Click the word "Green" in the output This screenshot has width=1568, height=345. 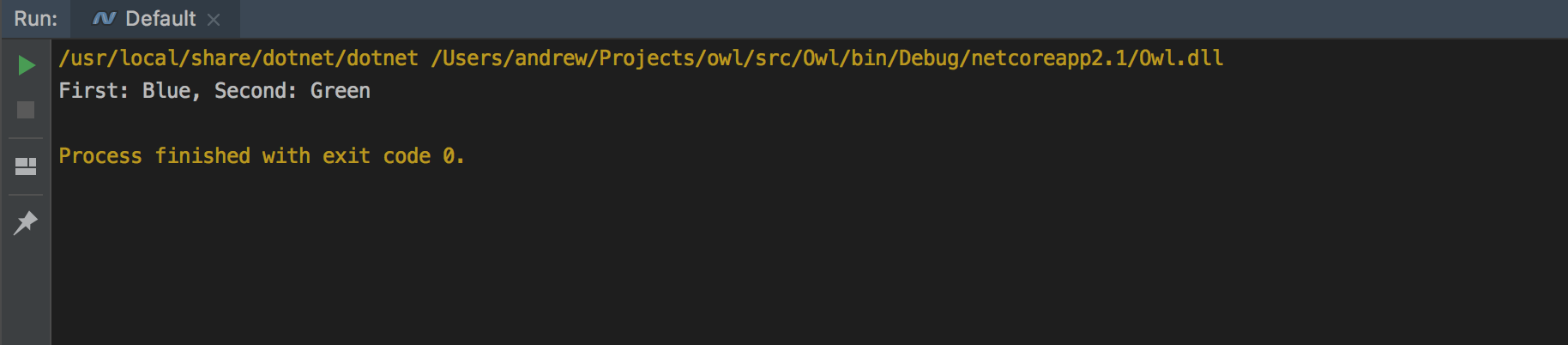click(x=341, y=91)
